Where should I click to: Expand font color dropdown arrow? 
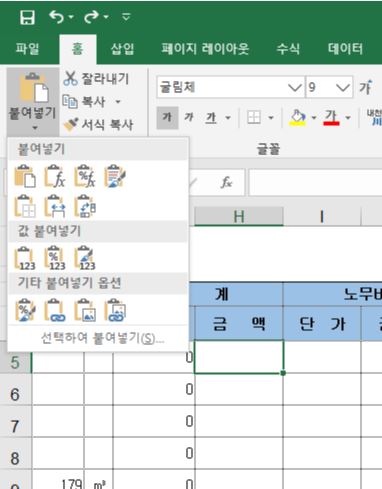(348, 118)
